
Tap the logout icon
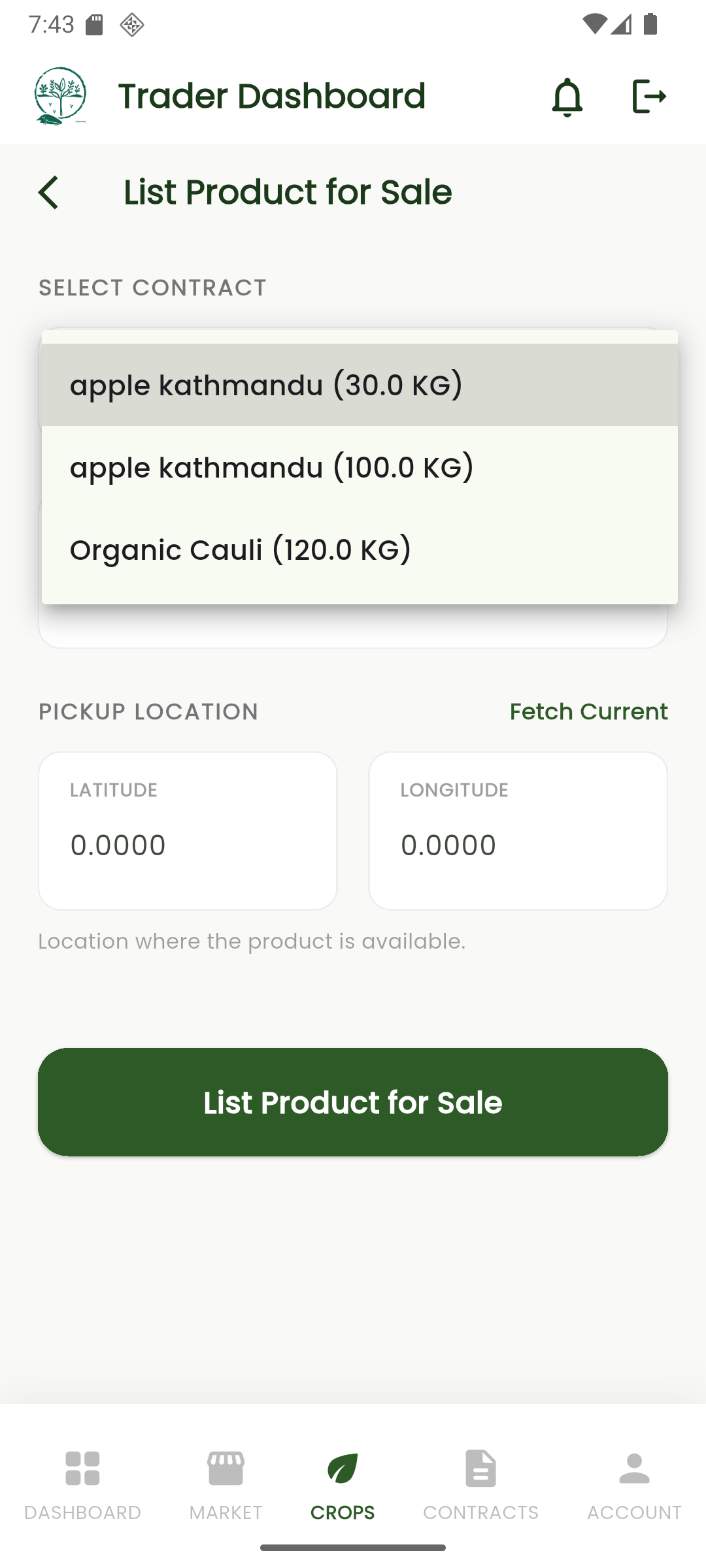click(648, 97)
